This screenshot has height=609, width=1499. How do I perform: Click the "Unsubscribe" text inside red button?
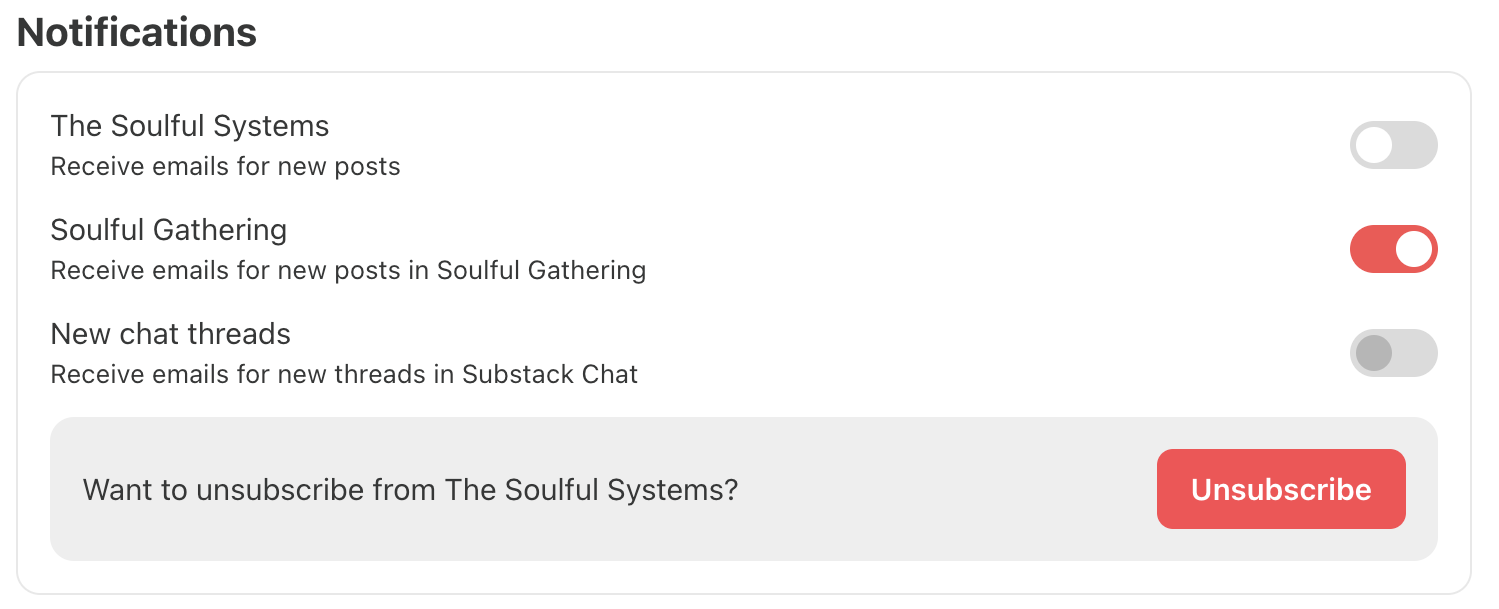point(1281,489)
